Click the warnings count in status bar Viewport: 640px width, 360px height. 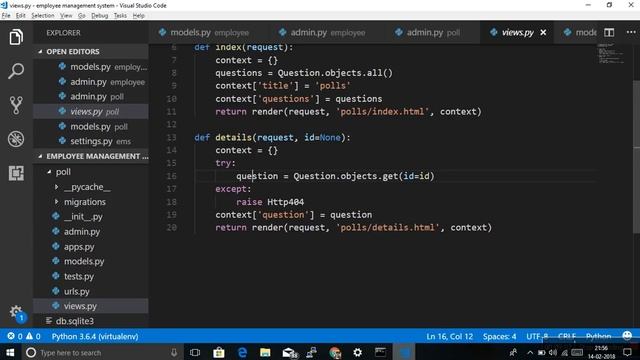pyautogui.click(x=33, y=336)
